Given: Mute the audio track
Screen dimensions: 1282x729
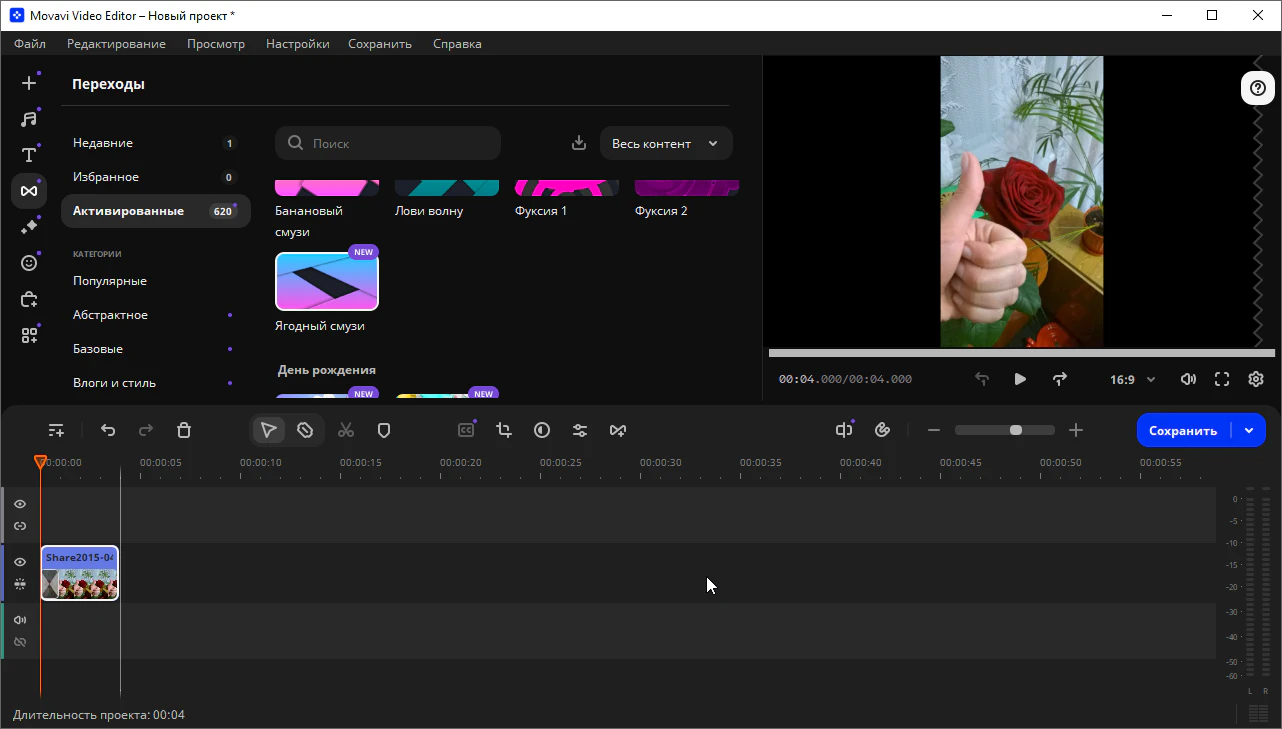Looking at the screenshot, I should tap(20, 620).
